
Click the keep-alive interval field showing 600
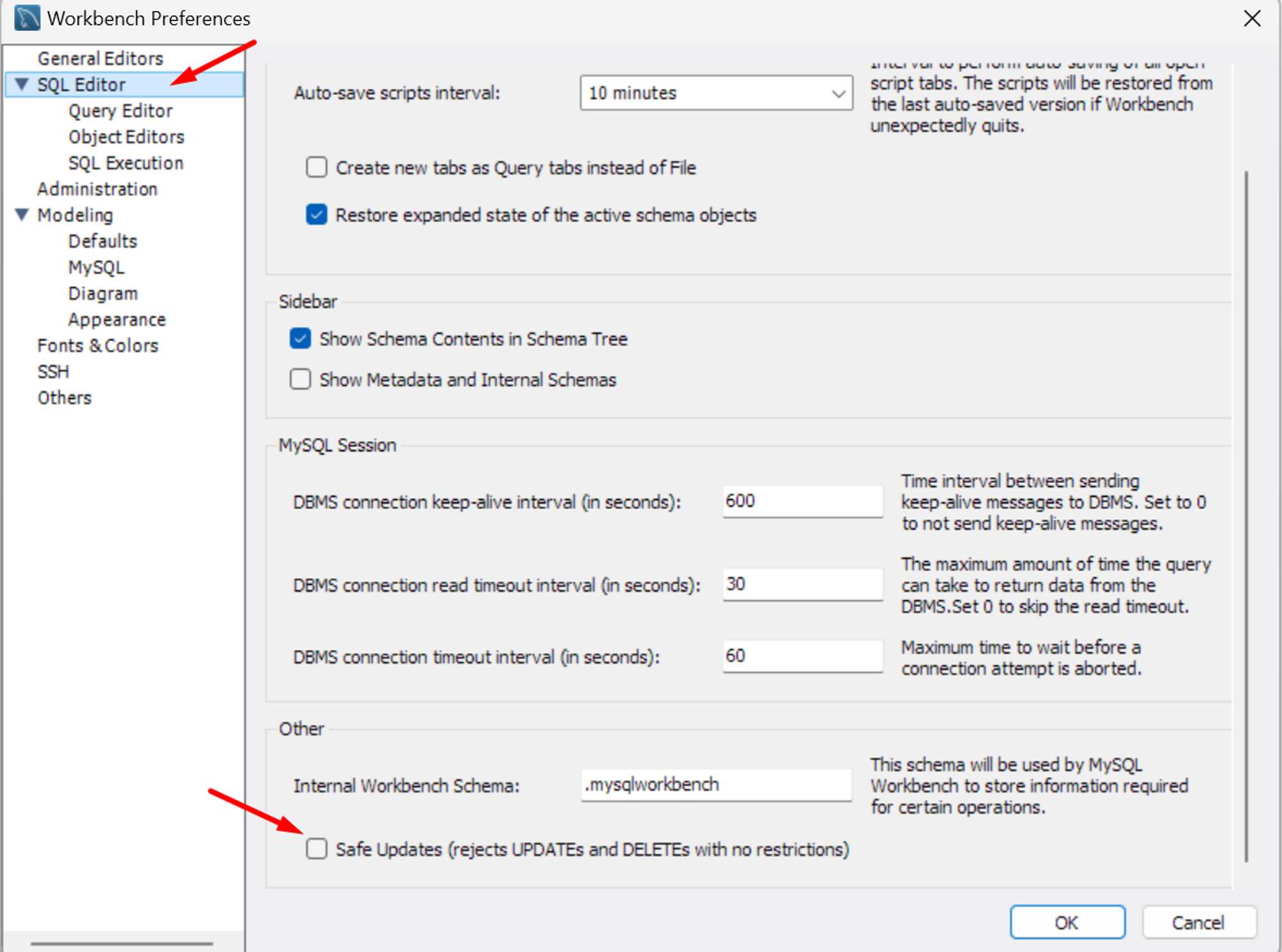[x=802, y=501]
